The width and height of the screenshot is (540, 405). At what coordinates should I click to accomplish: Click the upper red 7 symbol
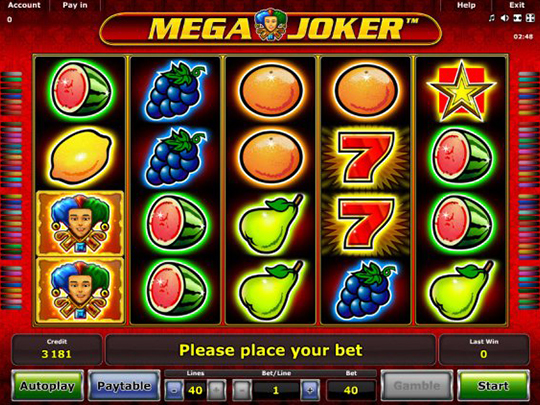pyautogui.click(x=366, y=157)
